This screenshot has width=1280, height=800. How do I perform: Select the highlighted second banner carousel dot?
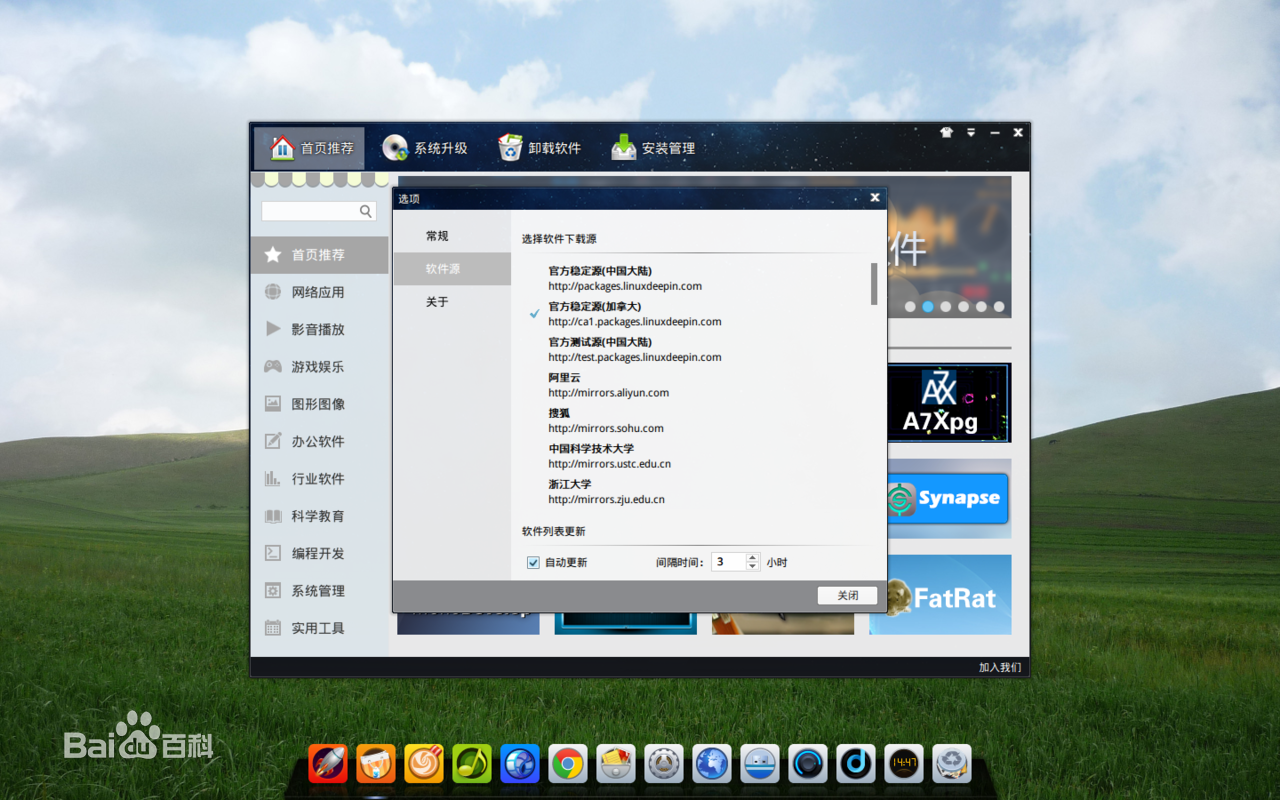click(928, 307)
